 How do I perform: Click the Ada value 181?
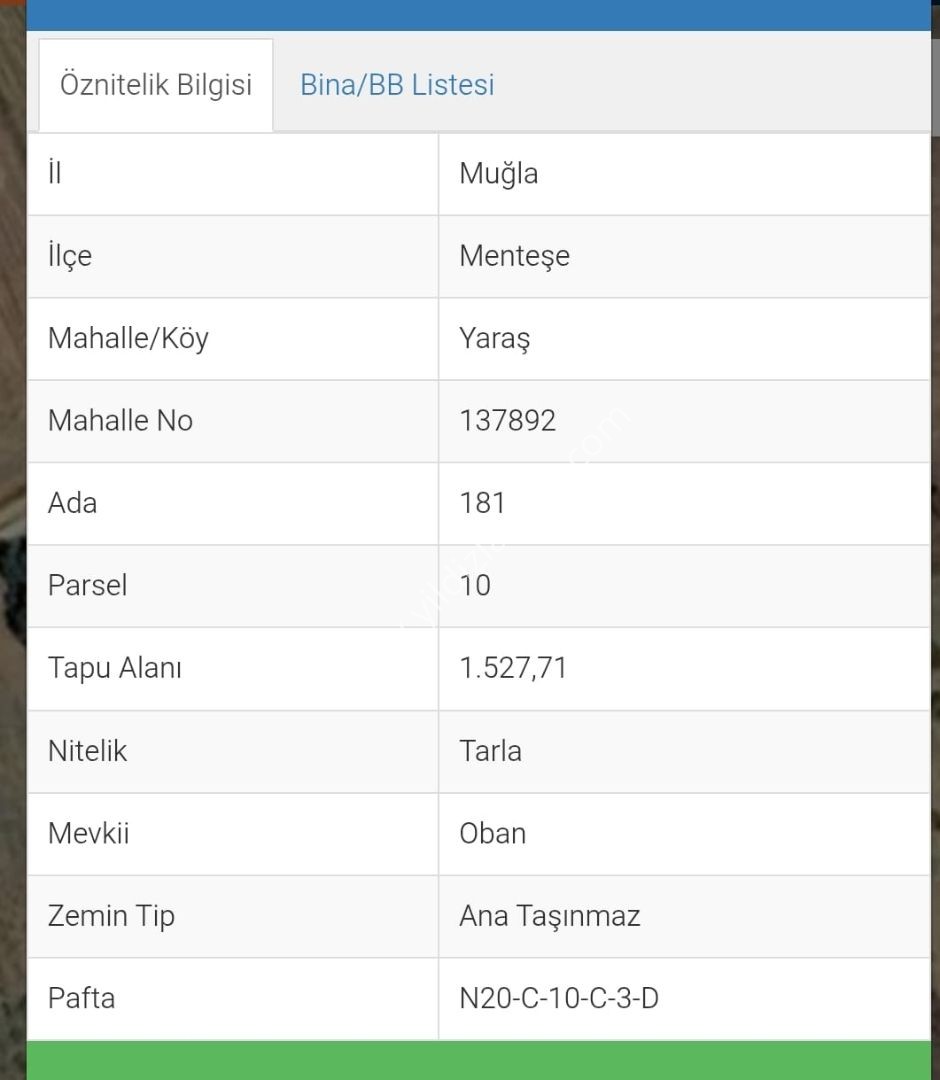(483, 502)
